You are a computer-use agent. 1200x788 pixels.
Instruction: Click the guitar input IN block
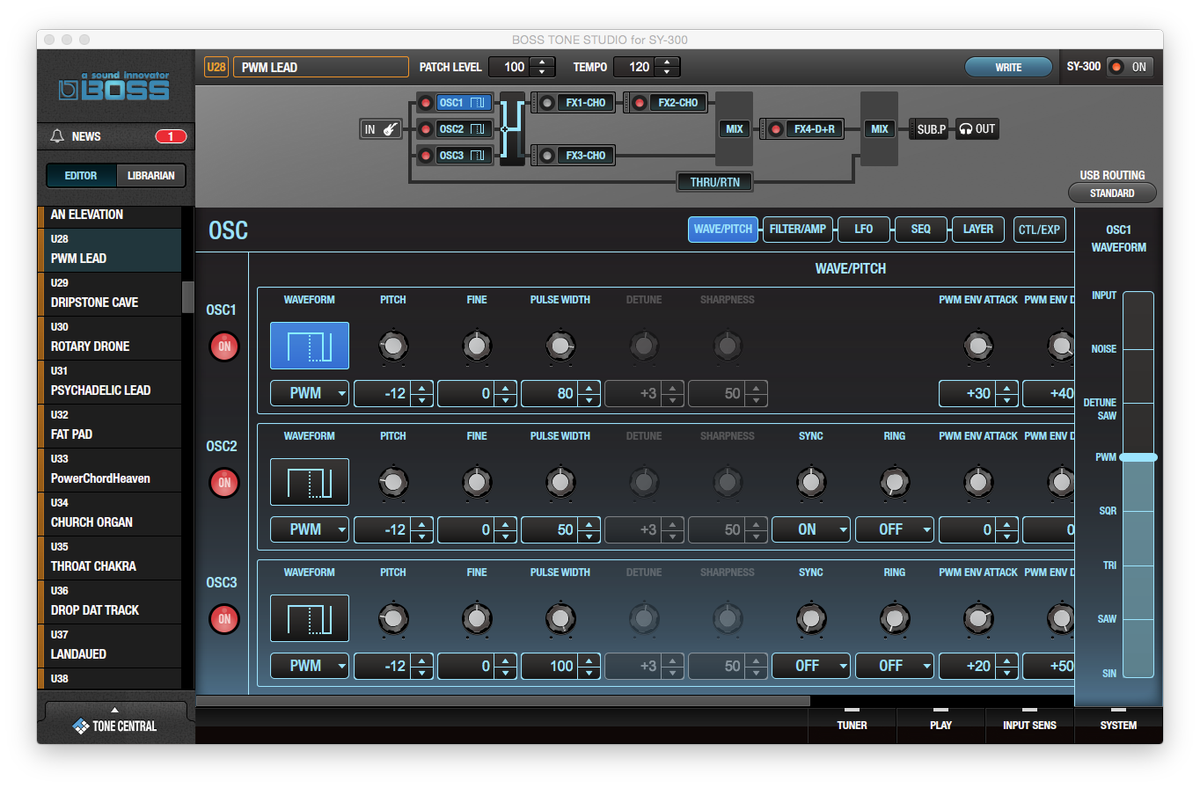pyautogui.click(x=380, y=129)
